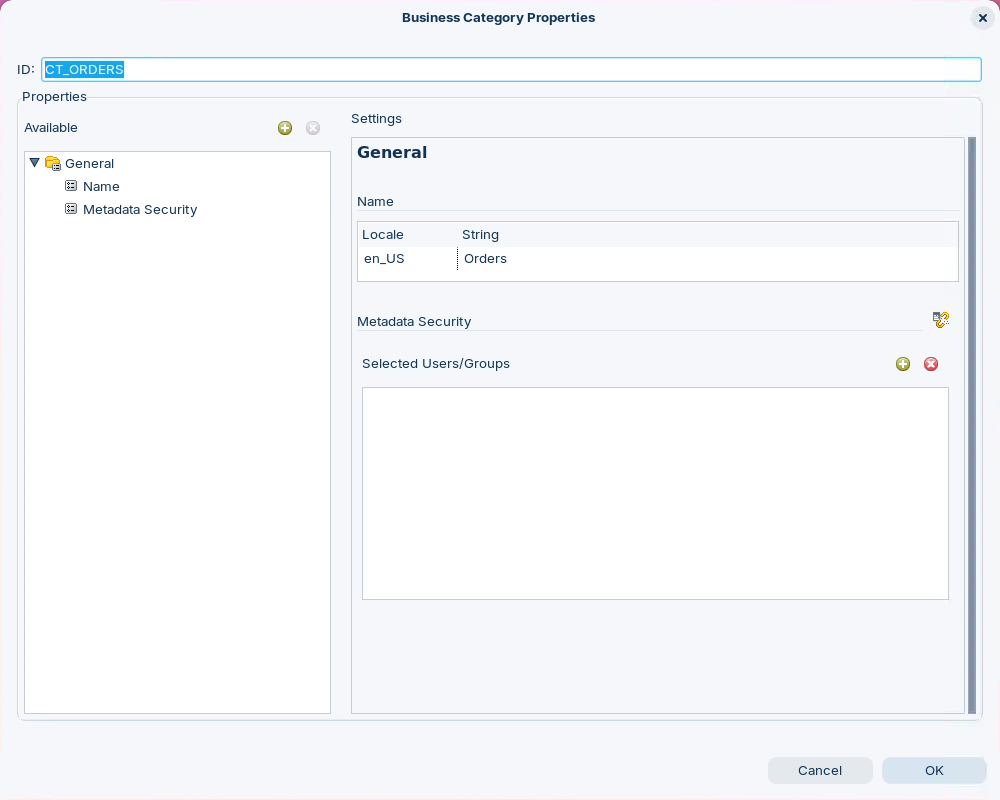Screen dimensions: 1000x800
Task: Click the Metadata Security property icon in the tree
Action: [71, 209]
